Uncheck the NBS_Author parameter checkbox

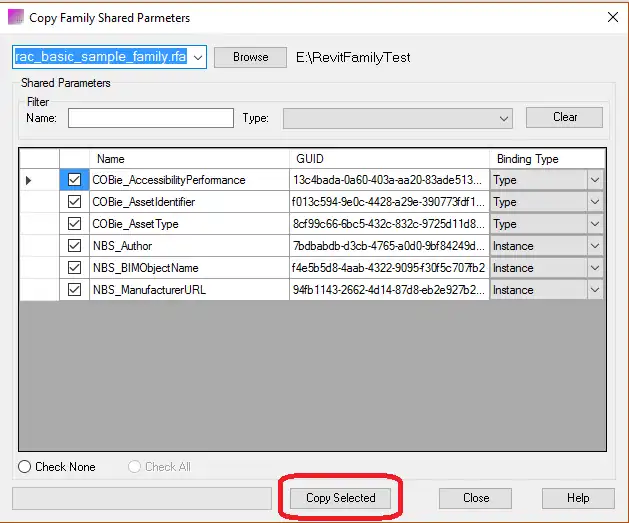[x=74, y=246]
